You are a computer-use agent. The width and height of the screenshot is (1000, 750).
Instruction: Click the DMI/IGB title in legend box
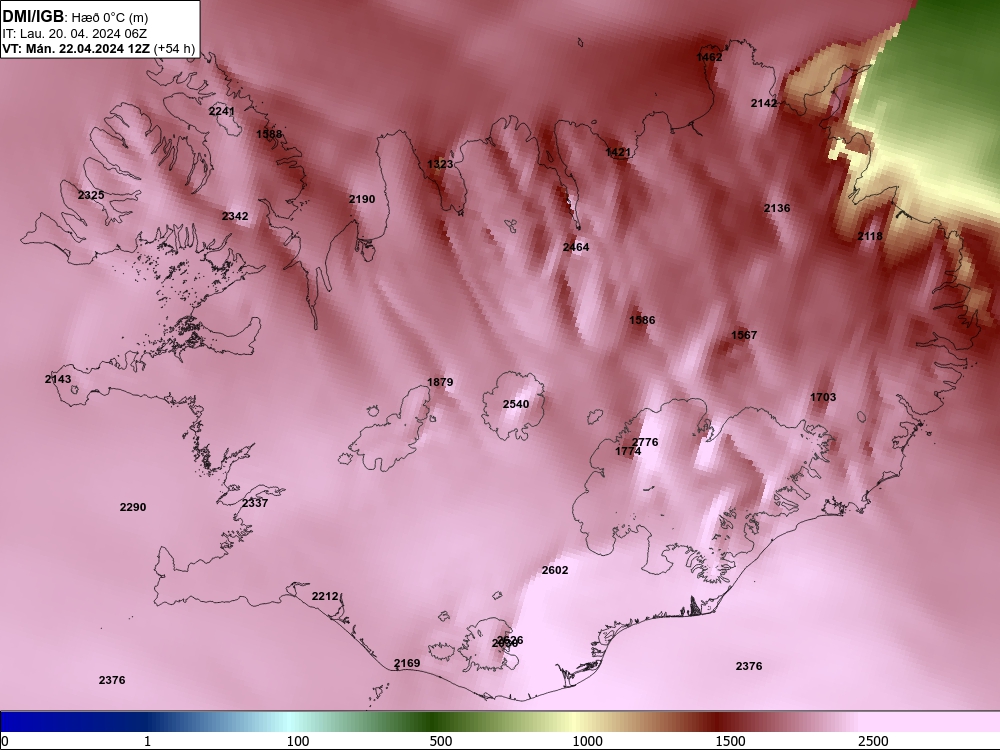click(33, 17)
